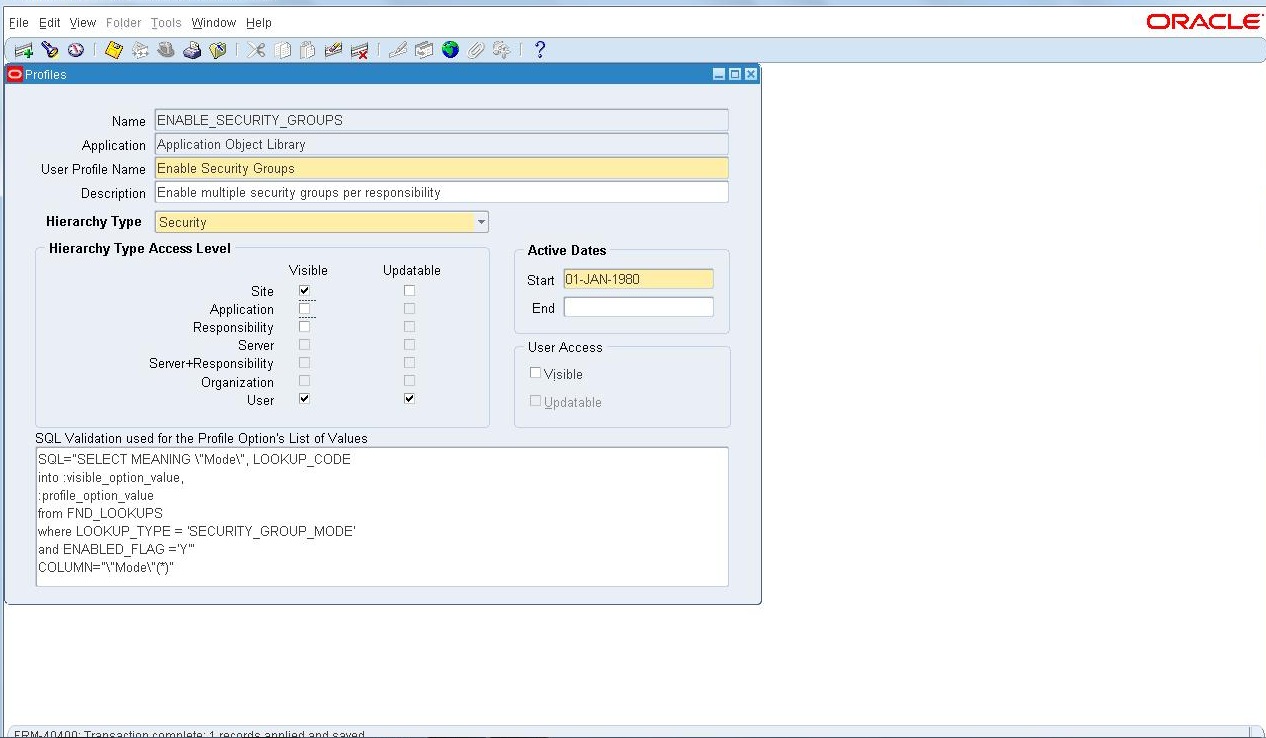Enable Application Visible checkbox

304,308
